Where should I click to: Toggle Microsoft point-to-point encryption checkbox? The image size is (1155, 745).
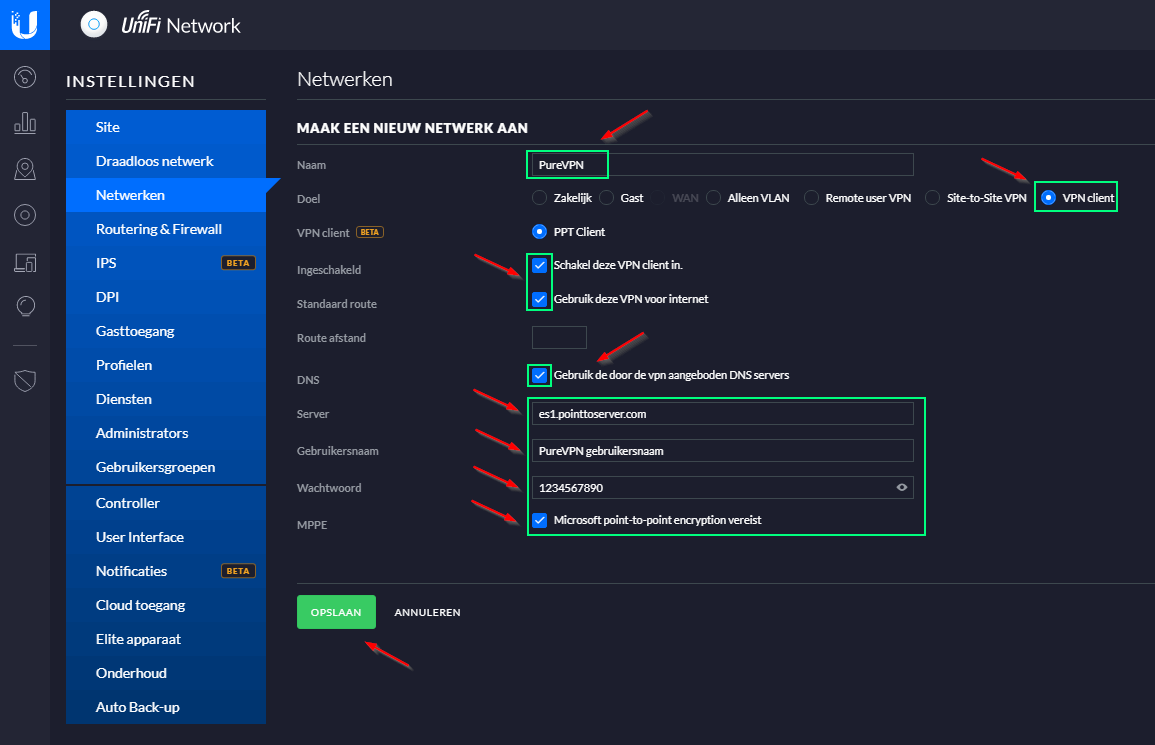tap(540, 520)
